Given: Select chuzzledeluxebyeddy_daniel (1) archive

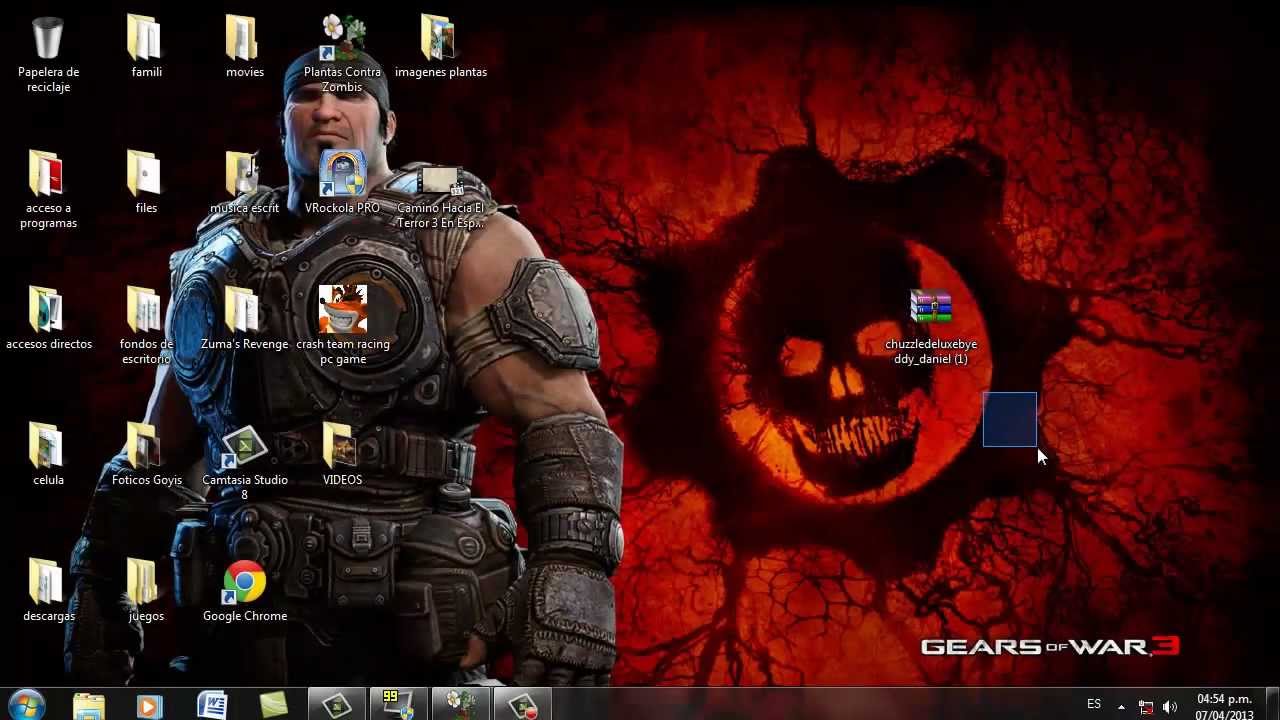Looking at the screenshot, I should click(x=931, y=328).
